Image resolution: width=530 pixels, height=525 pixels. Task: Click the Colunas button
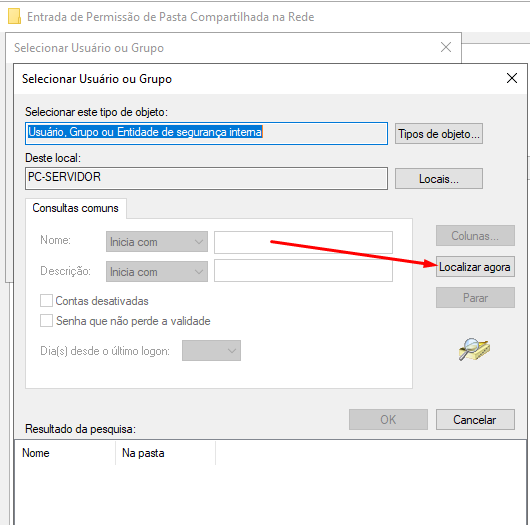point(475,236)
